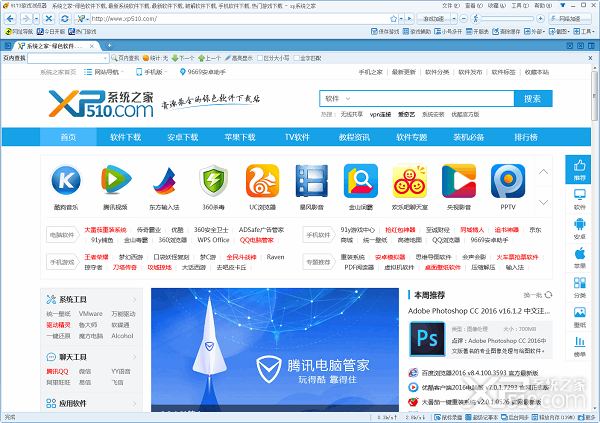The image size is (600, 423).
Task: Click the 腾讯电脑管家 banner image
Action: coord(275,350)
